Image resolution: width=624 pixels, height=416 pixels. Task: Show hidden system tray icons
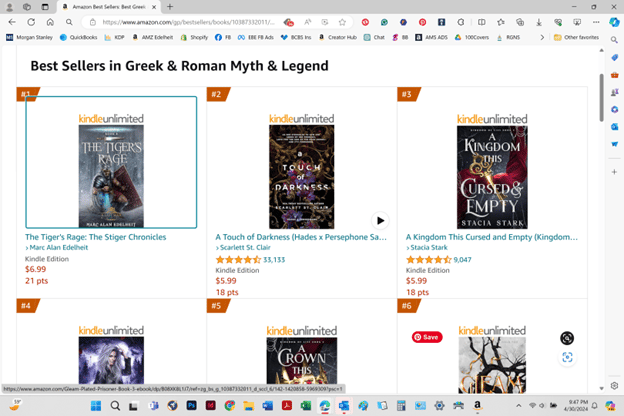(519, 406)
